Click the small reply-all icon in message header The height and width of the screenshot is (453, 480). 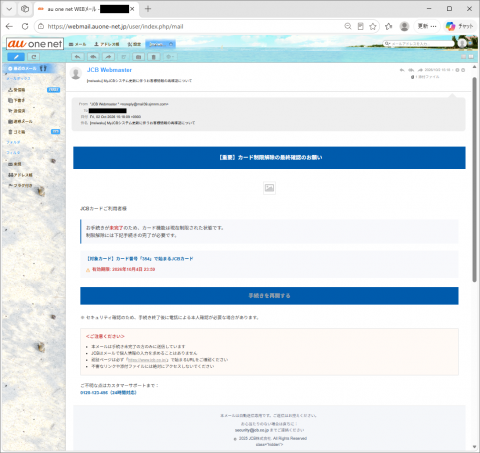tap(411, 70)
